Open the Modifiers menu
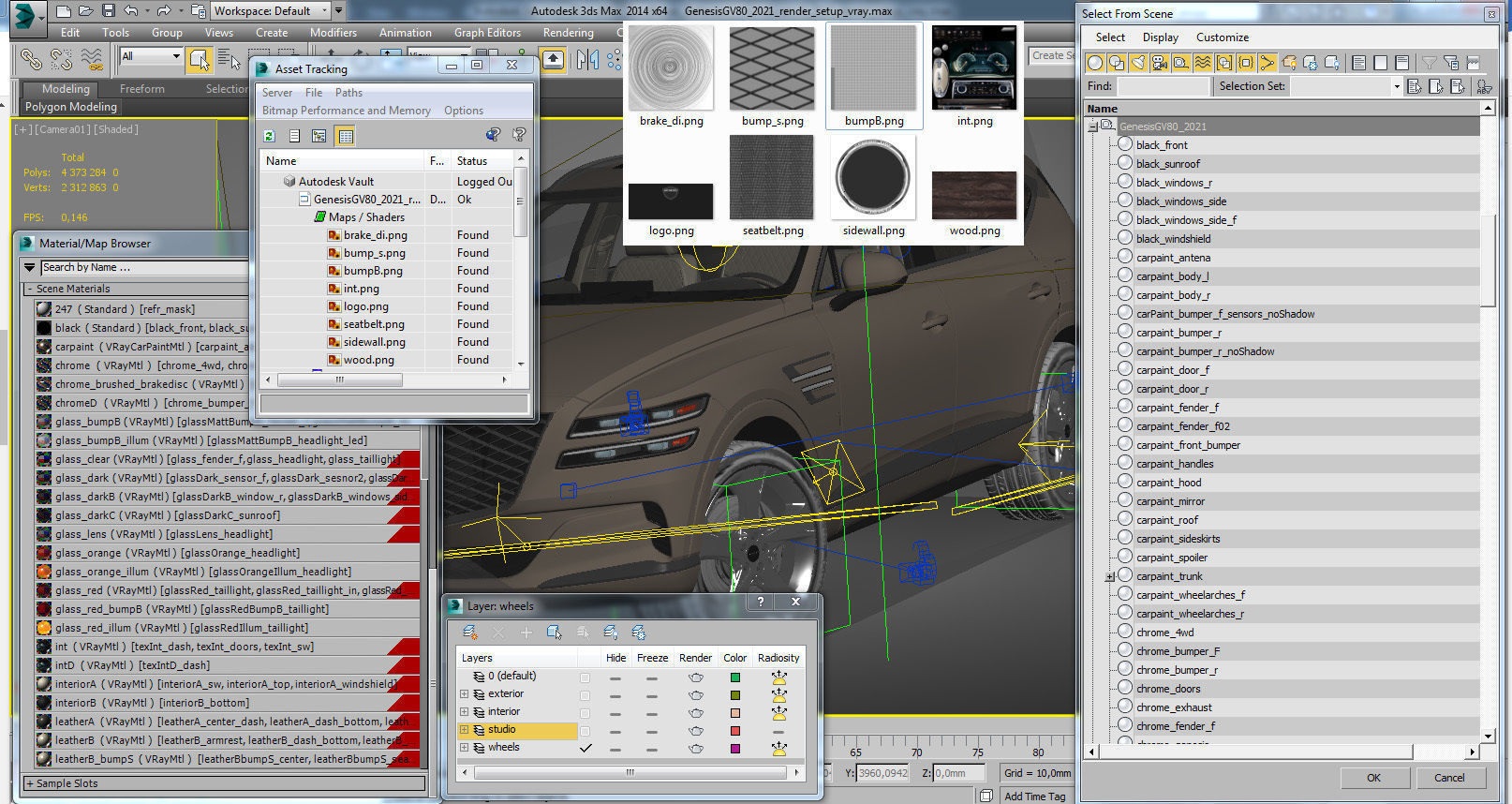 (334, 33)
